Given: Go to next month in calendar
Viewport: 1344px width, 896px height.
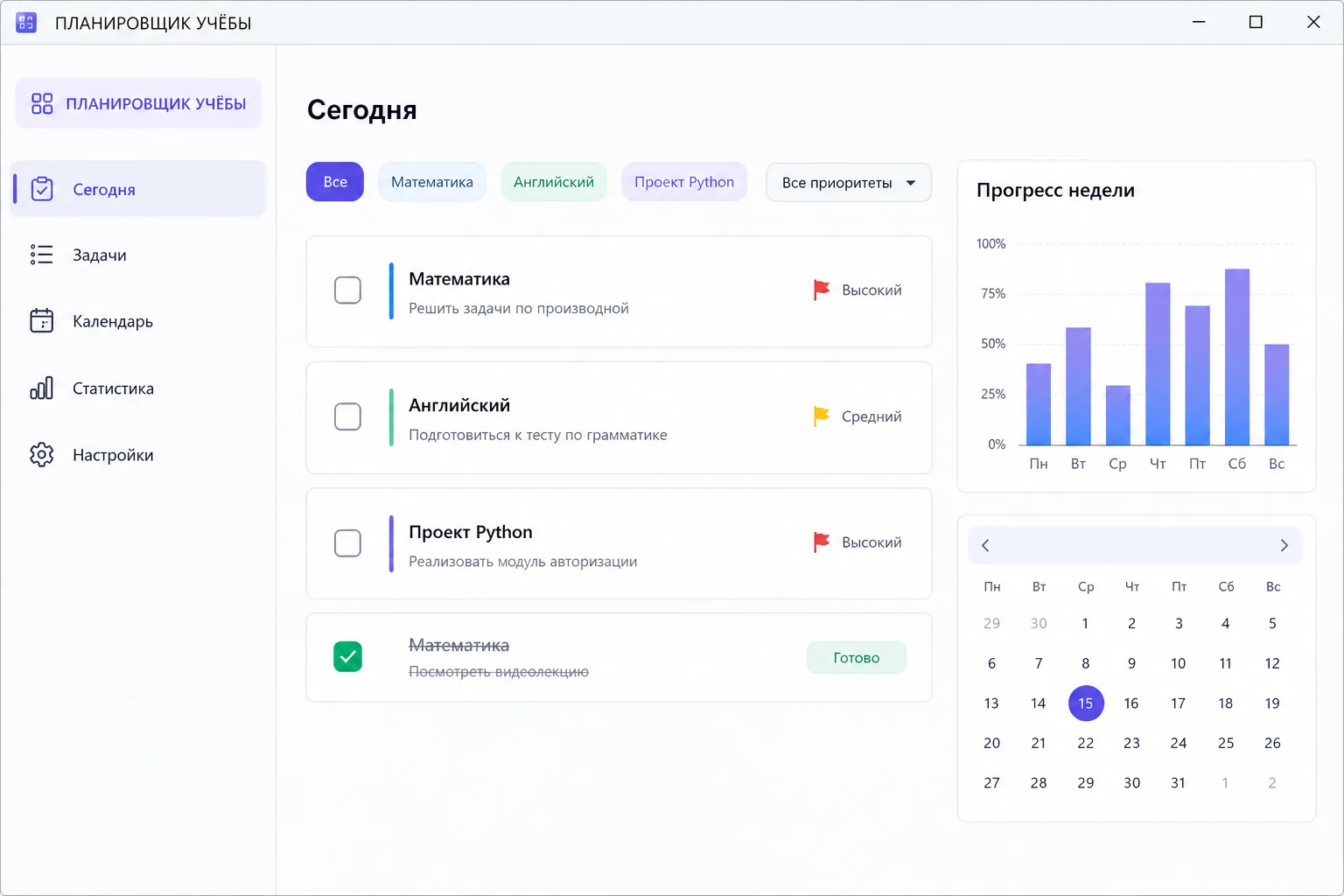Looking at the screenshot, I should [1284, 545].
